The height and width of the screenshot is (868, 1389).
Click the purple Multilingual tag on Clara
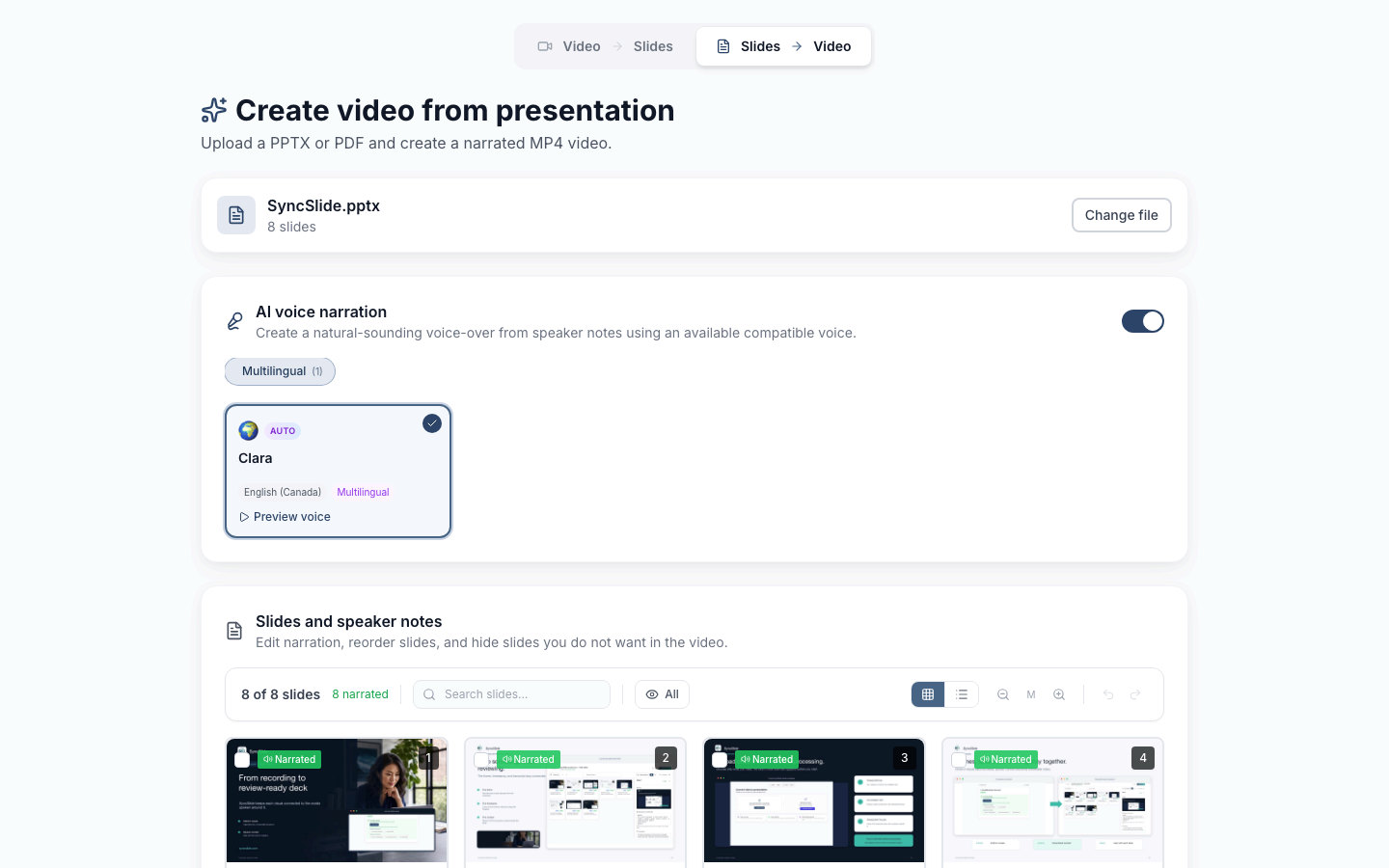363,492
